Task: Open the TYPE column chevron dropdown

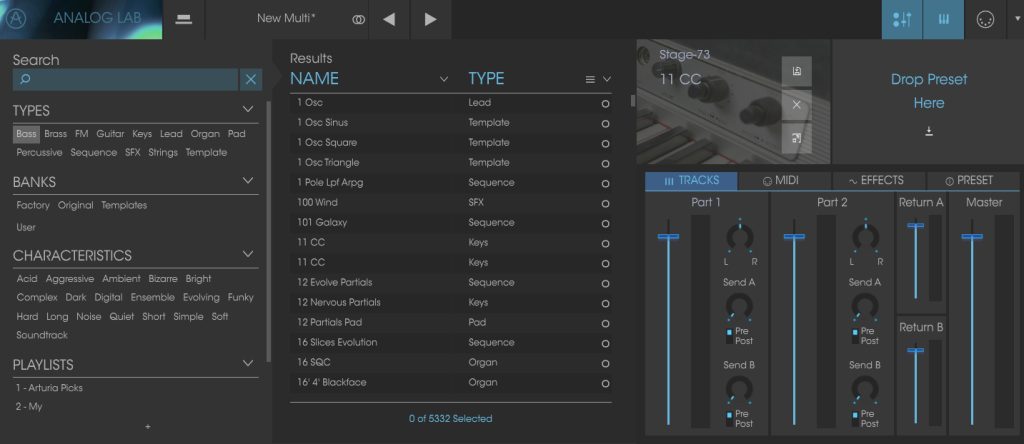Action: [607, 80]
